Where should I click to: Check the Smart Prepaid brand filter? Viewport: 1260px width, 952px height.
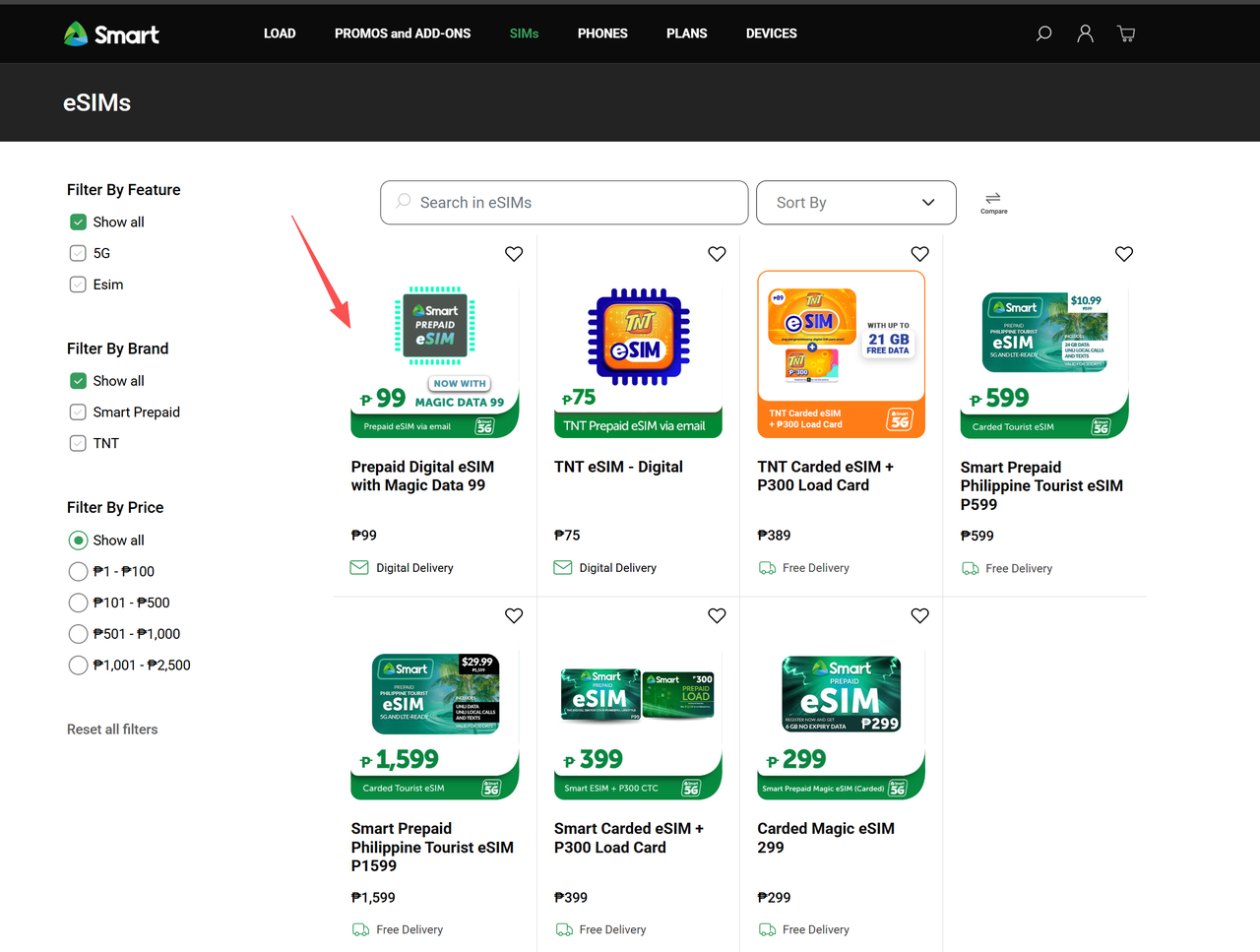click(x=79, y=412)
